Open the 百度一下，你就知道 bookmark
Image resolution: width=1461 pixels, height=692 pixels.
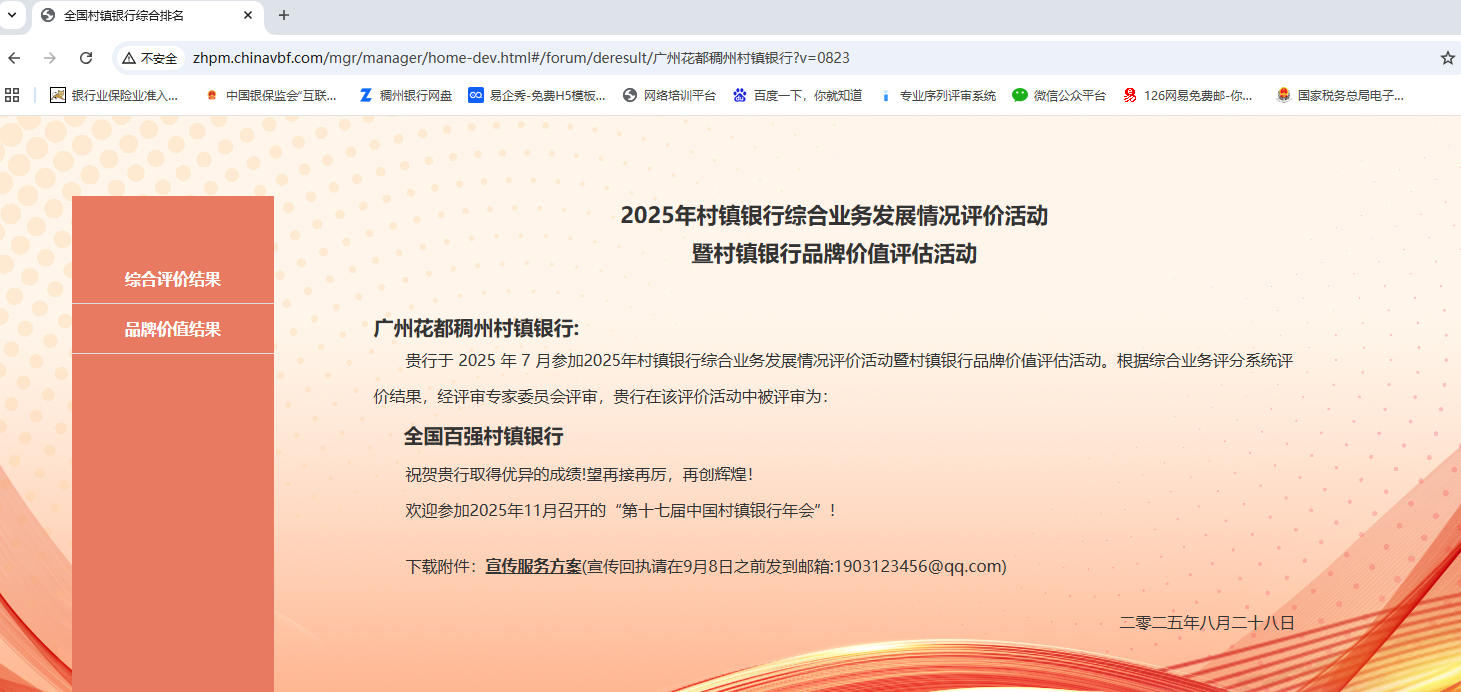pyautogui.click(x=797, y=96)
